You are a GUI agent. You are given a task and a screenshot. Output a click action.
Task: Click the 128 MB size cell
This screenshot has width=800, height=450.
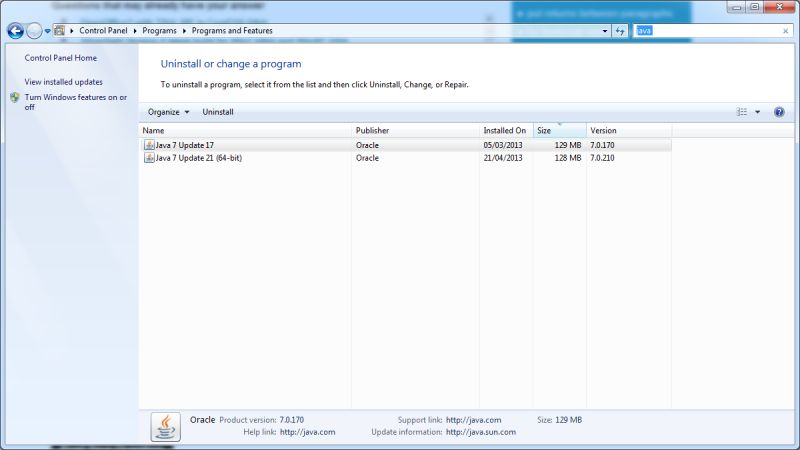(x=568, y=158)
